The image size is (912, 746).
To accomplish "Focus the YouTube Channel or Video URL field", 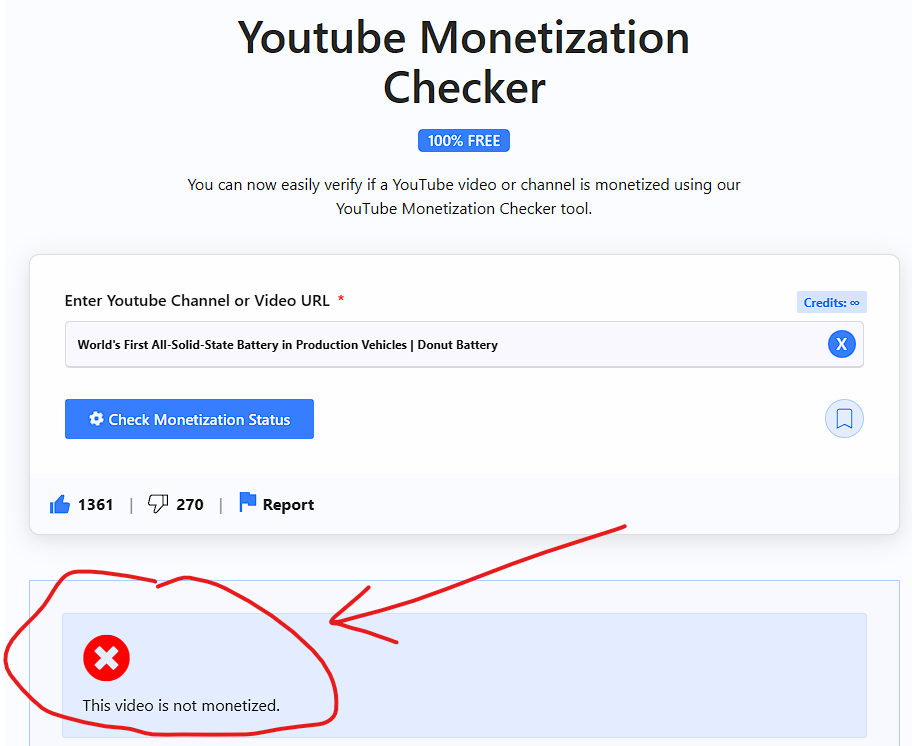I will (x=464, y=344).
